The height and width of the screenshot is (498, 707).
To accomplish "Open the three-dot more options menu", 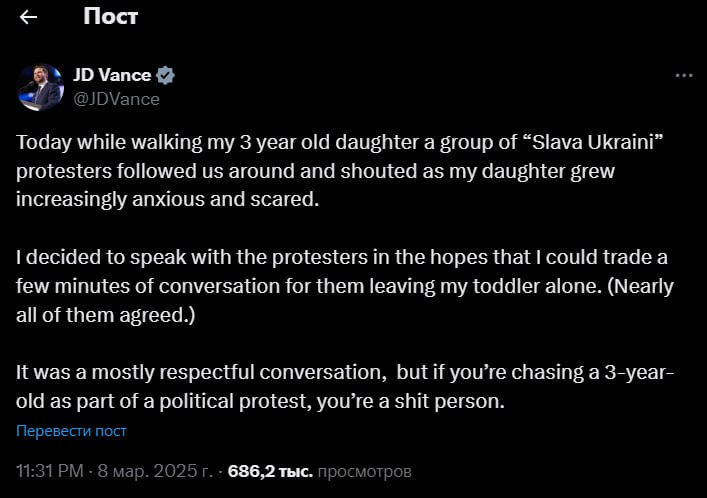I will (684, 75).
